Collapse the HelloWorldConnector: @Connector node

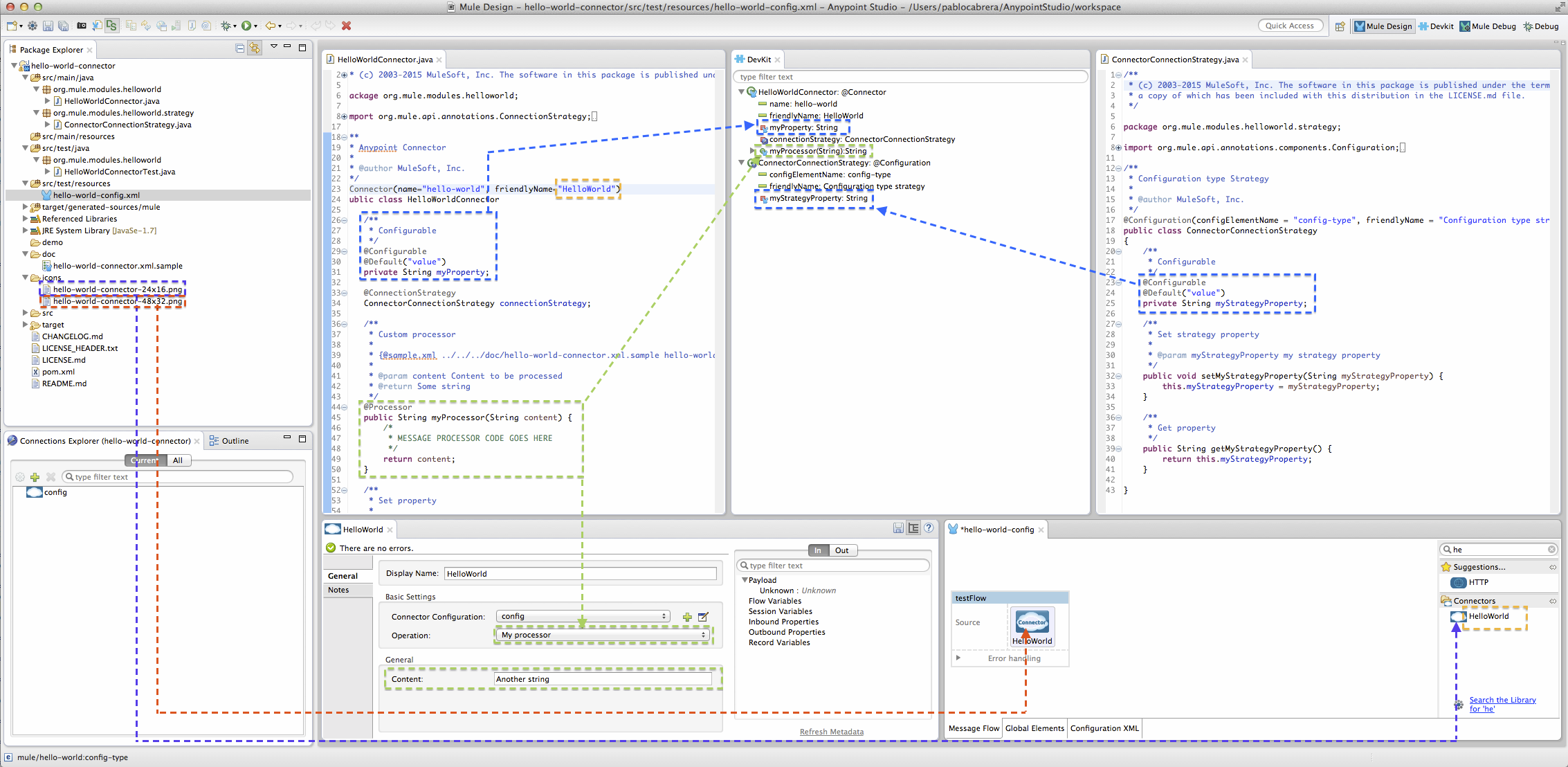coord(741,91)
